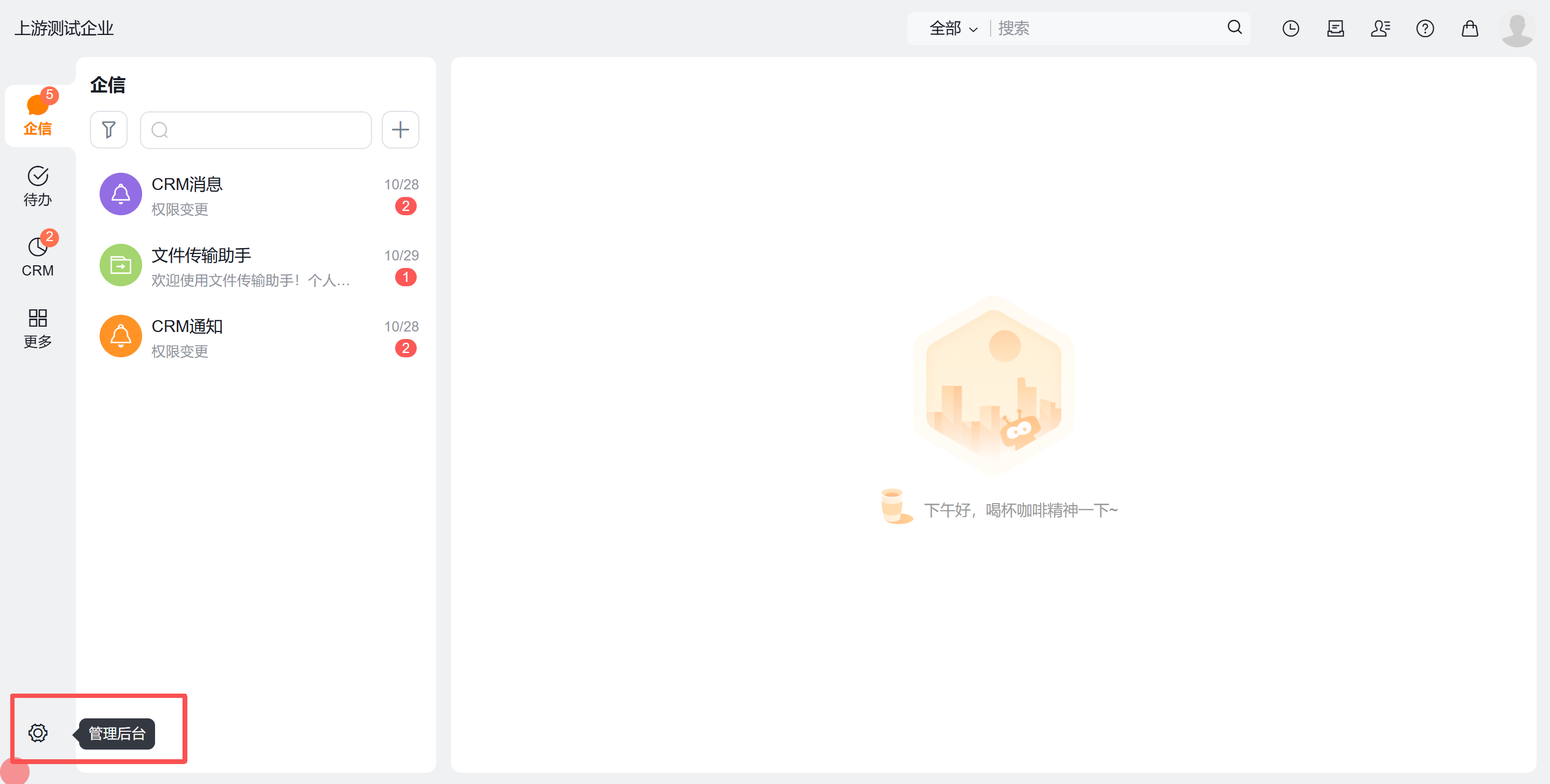This screenshot has width=1550, height=784.
Task: Open the history clock icon in header
Action: pos(1290,29)
